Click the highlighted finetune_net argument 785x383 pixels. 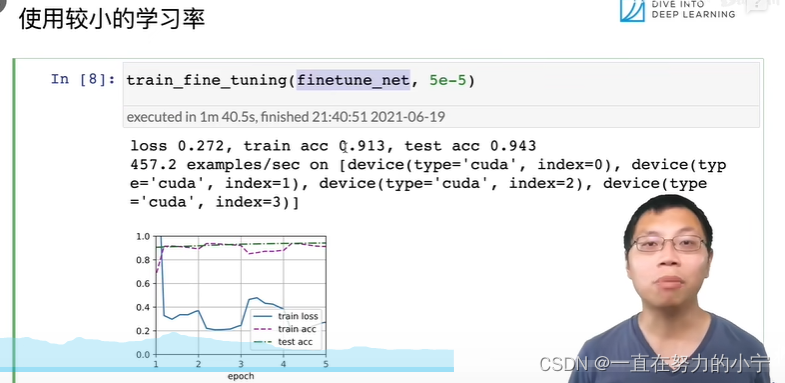point(353,80)
